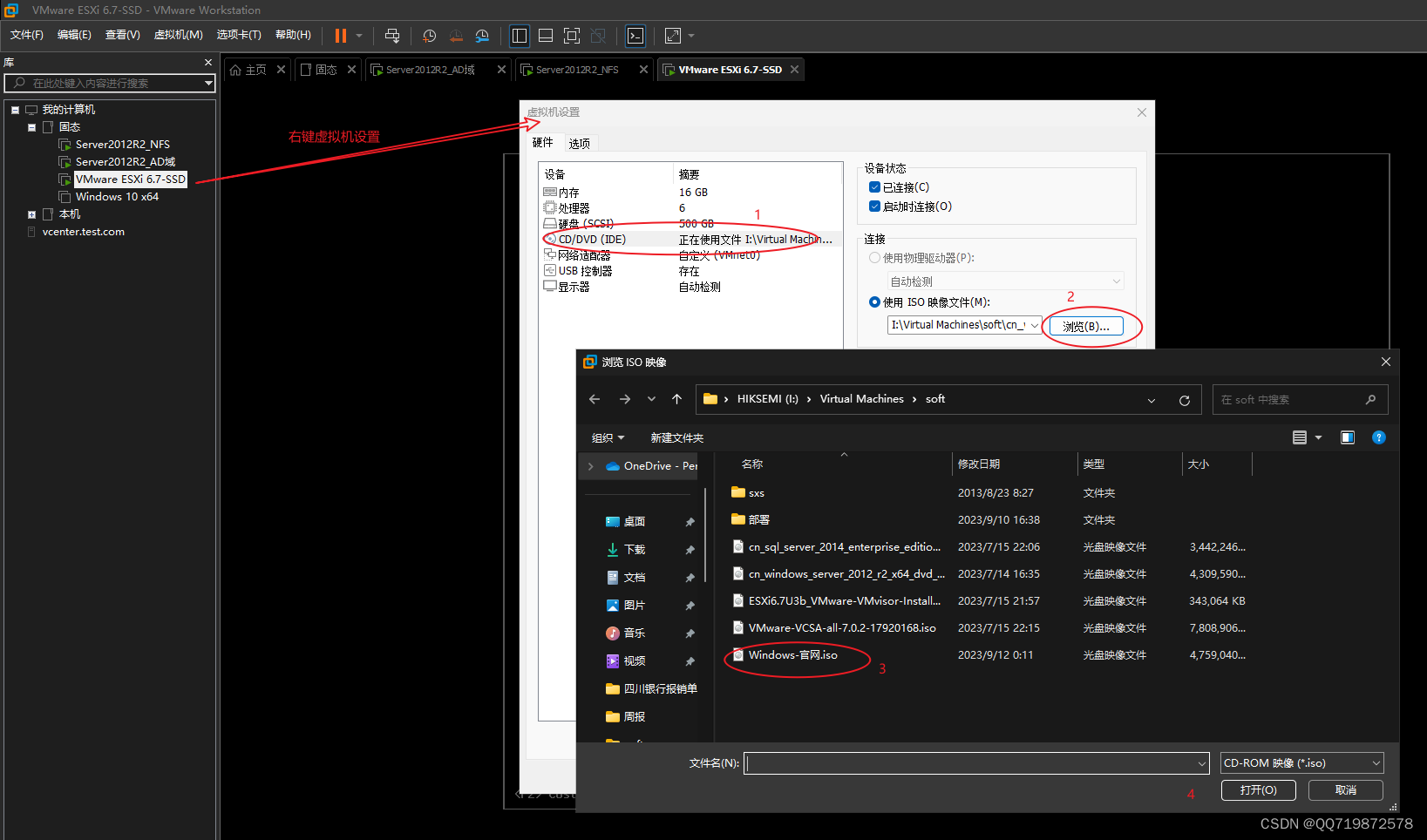Expand the 本机 folder tree node
This screenshot has width=1427, height=840.
[31, 214]
